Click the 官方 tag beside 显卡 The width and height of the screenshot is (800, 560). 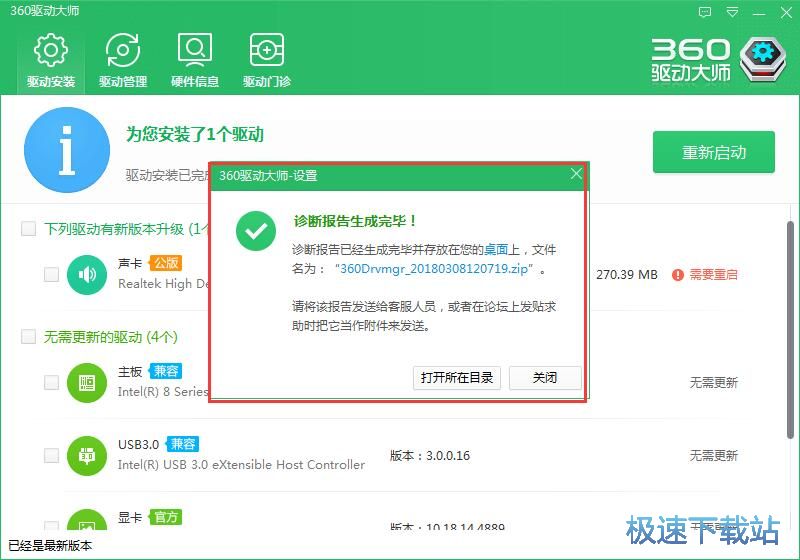click(166, 517)
